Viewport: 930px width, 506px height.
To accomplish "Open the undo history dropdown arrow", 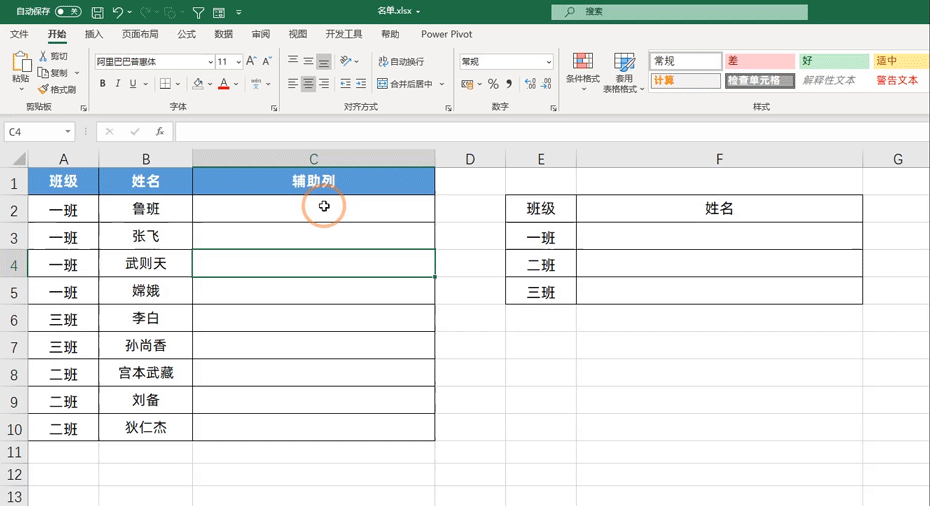I will pyautogui.click(x=129, y=12).
